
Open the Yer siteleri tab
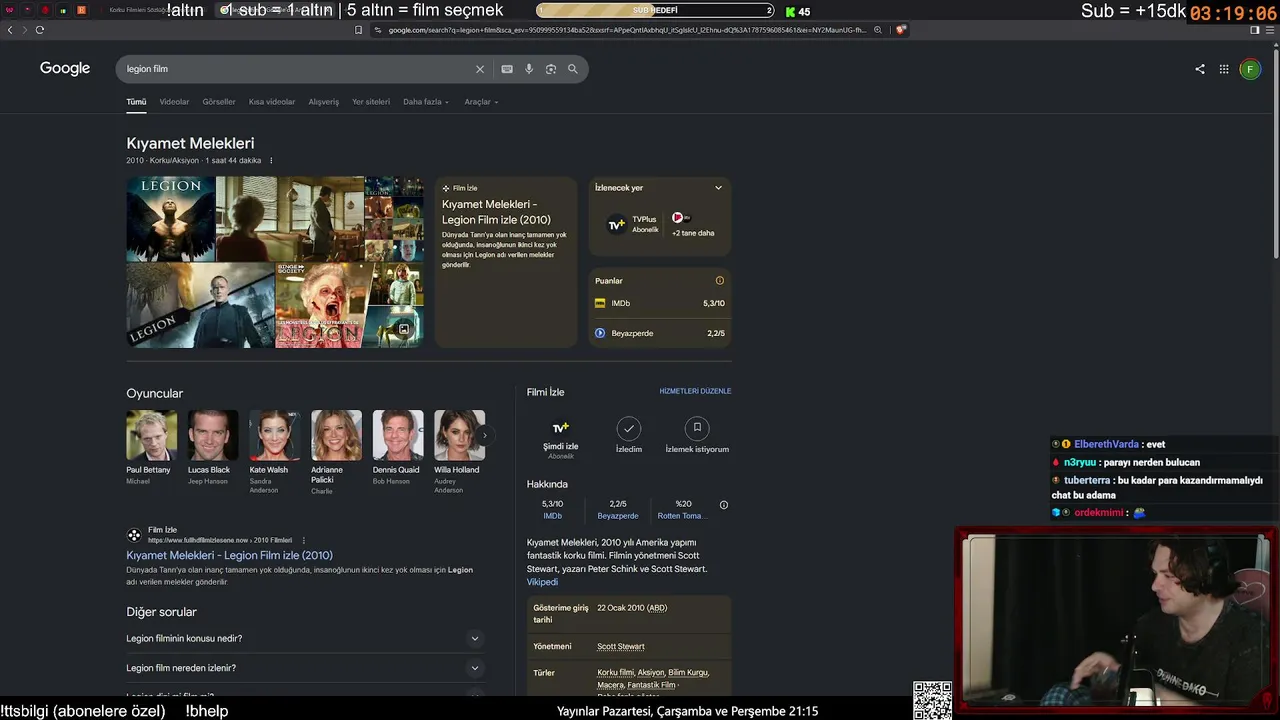(371, 102)
